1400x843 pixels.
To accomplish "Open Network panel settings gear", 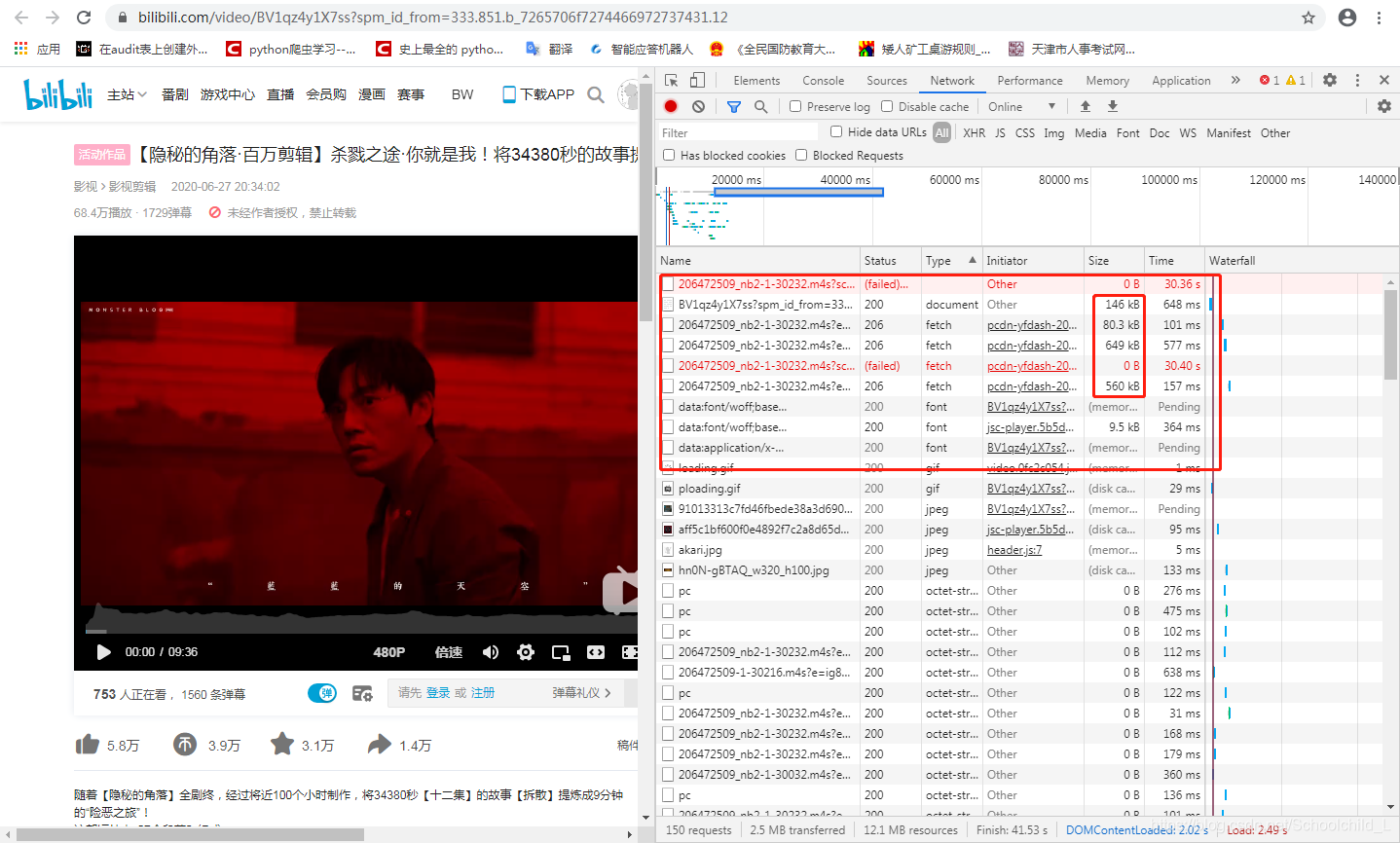I will pyautogui.click(x=1384, y=106).
